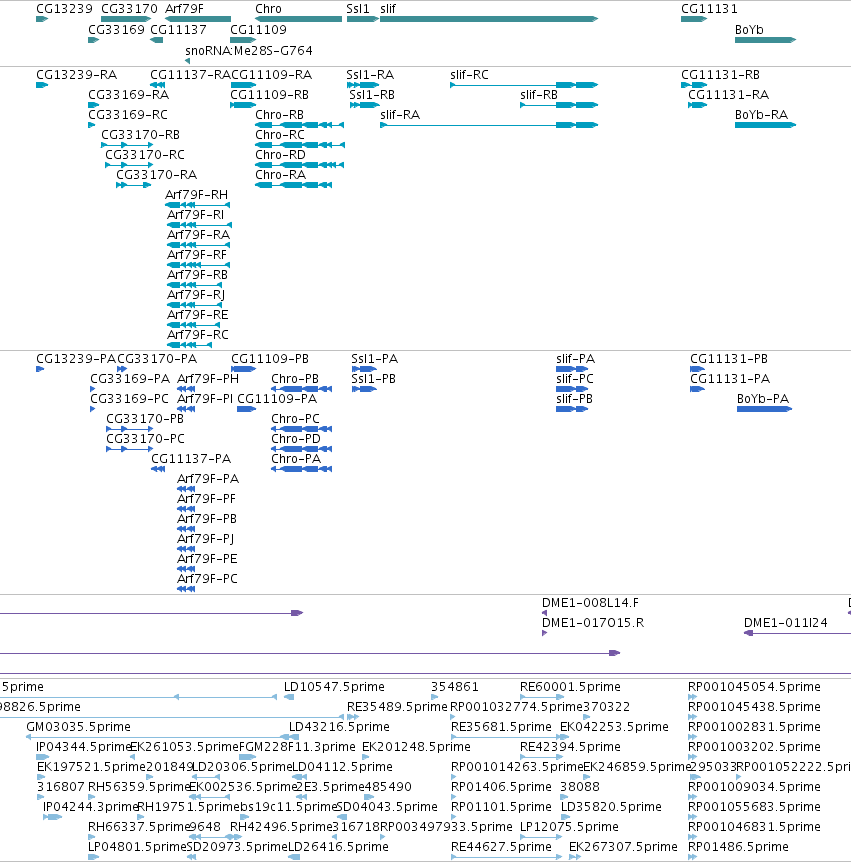
Task: Select transcript Arf79F-RC
Action: [x=190, y=345]
